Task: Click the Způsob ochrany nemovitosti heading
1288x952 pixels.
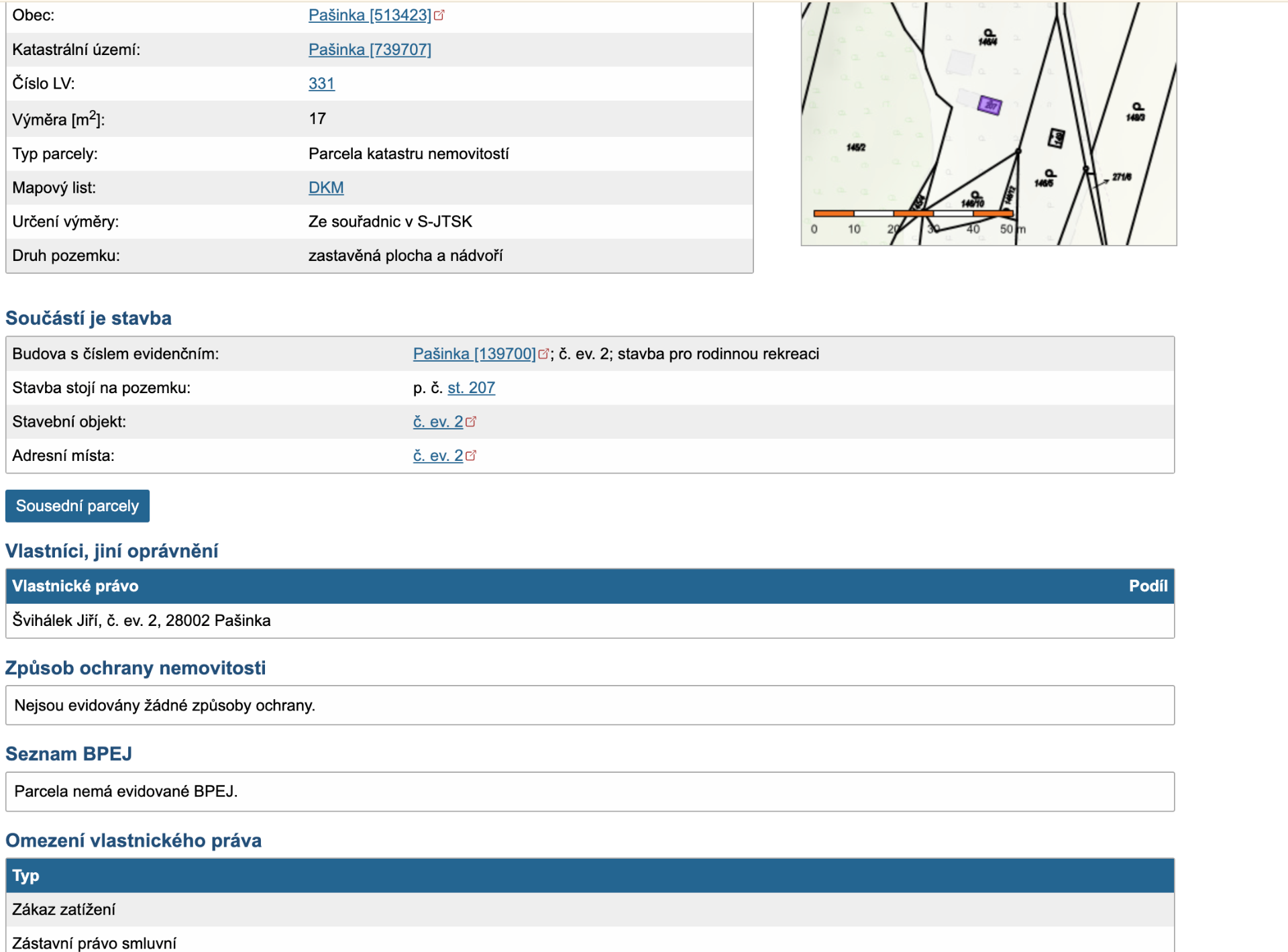Action: [136, 668]
